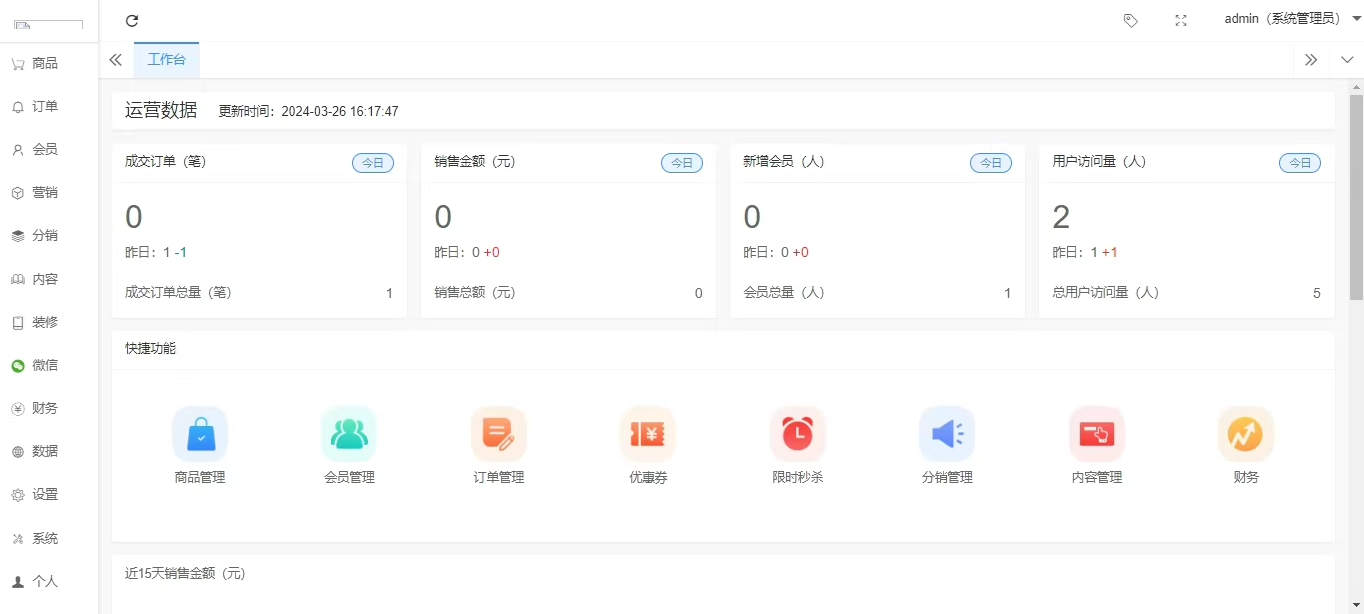Toggle fullscreen icon in header

coord(1181,20)
